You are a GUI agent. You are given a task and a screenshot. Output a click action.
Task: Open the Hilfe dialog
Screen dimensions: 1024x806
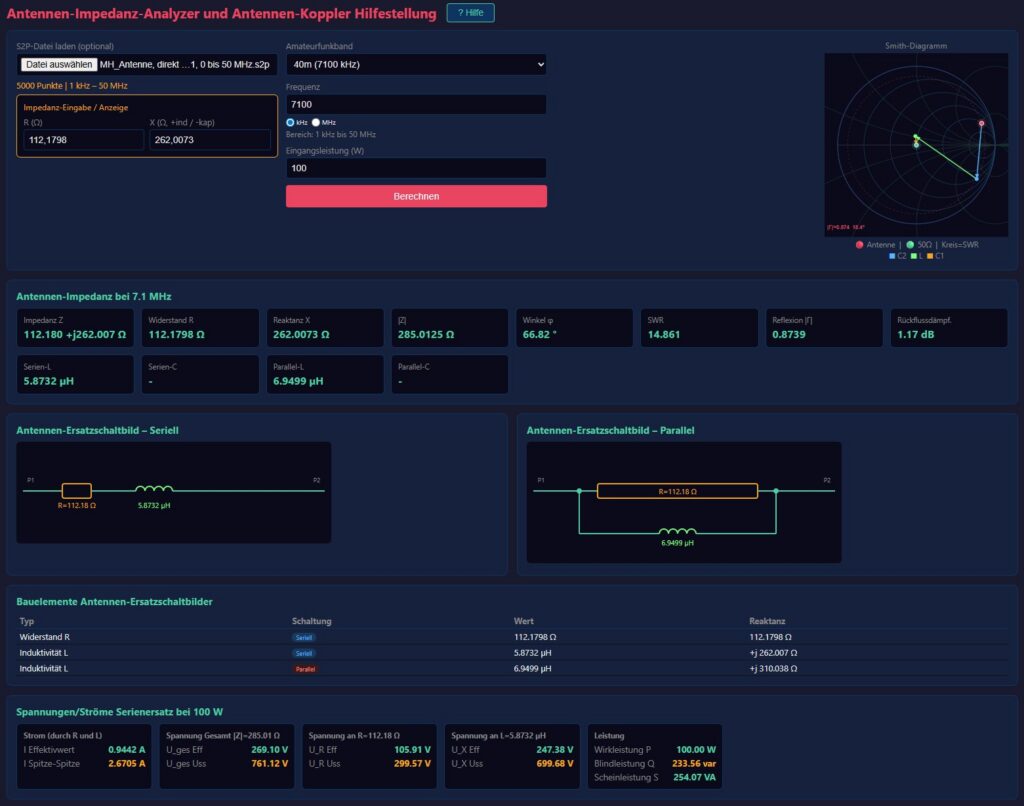pyautogui.click(x=469, y=12)
